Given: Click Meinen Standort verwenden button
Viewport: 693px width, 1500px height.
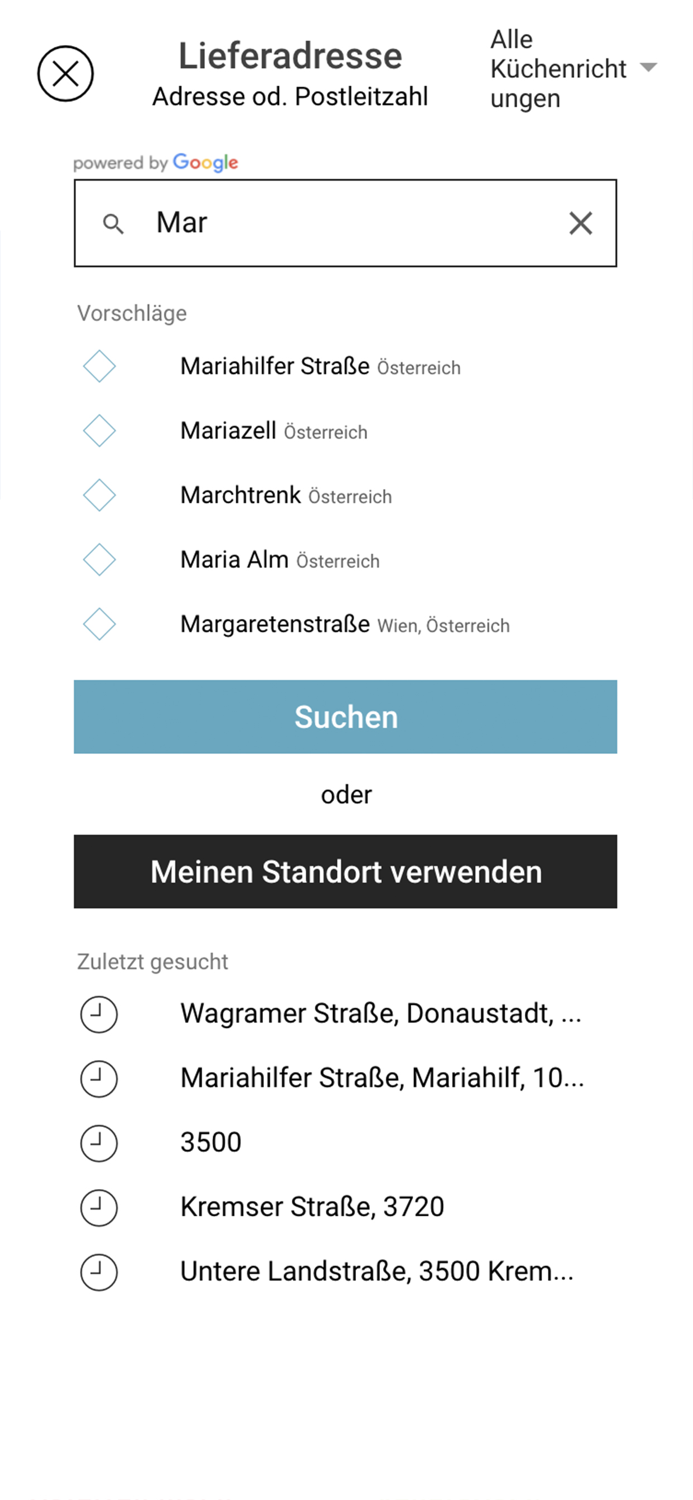Looking at the screenshot, I should tap(345, 871).
